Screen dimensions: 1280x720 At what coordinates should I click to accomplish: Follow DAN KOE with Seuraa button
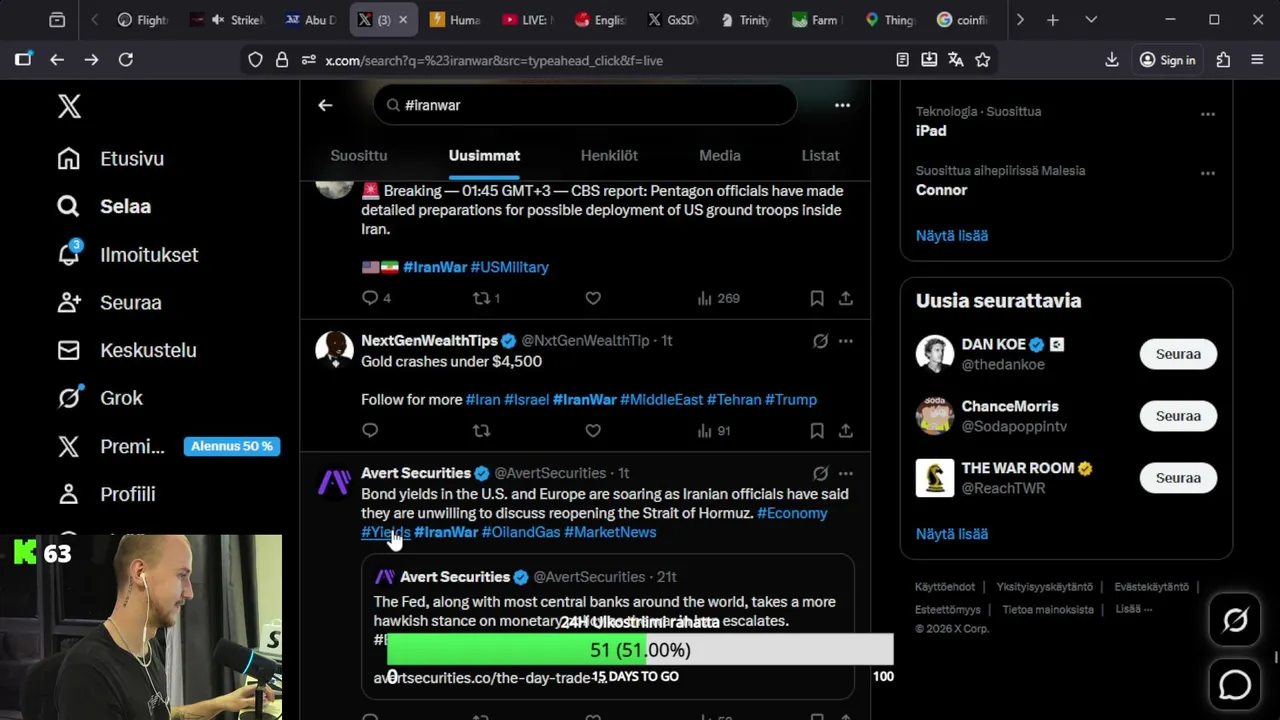1178,354
